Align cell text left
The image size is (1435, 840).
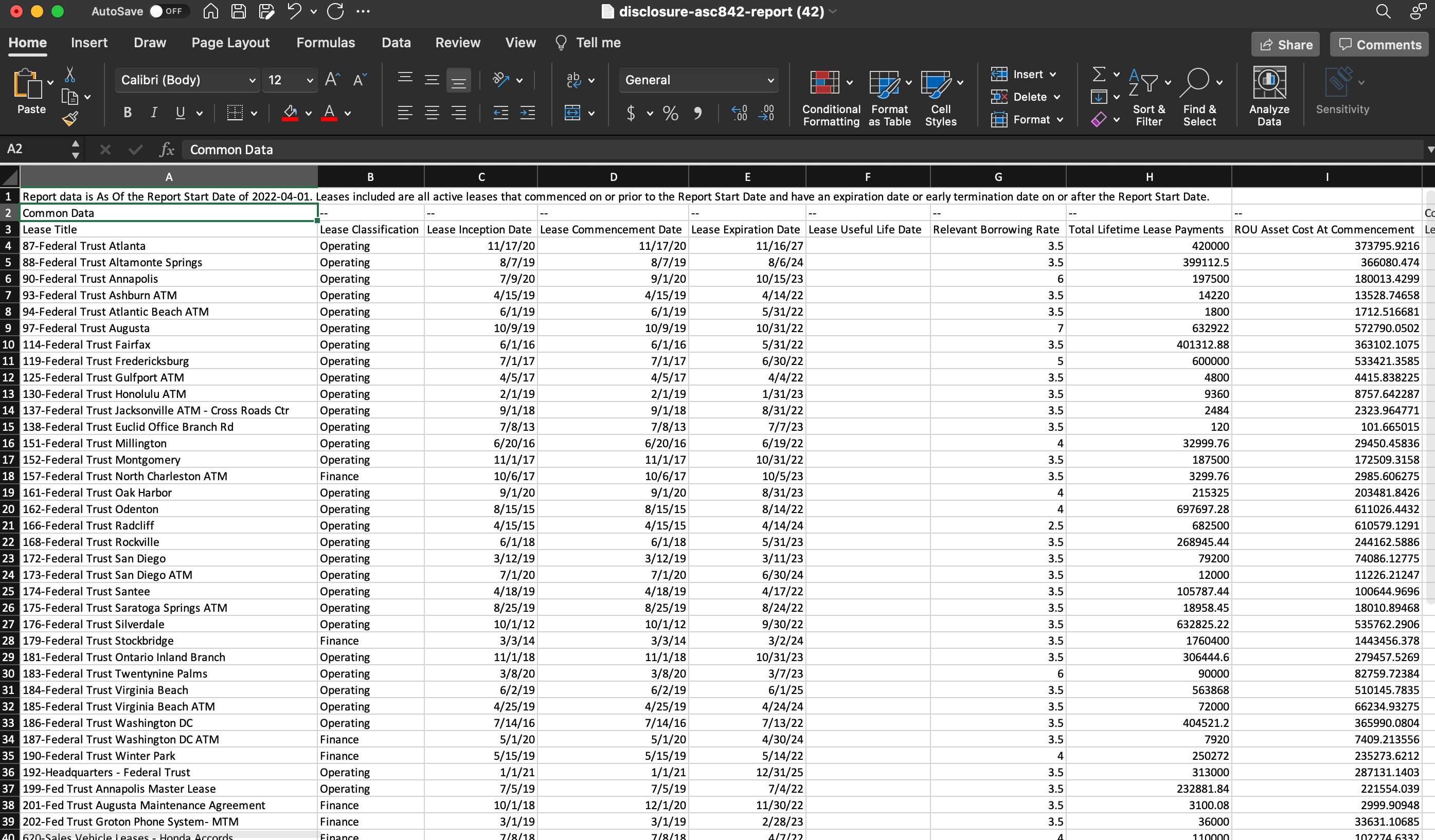(405, 113)
